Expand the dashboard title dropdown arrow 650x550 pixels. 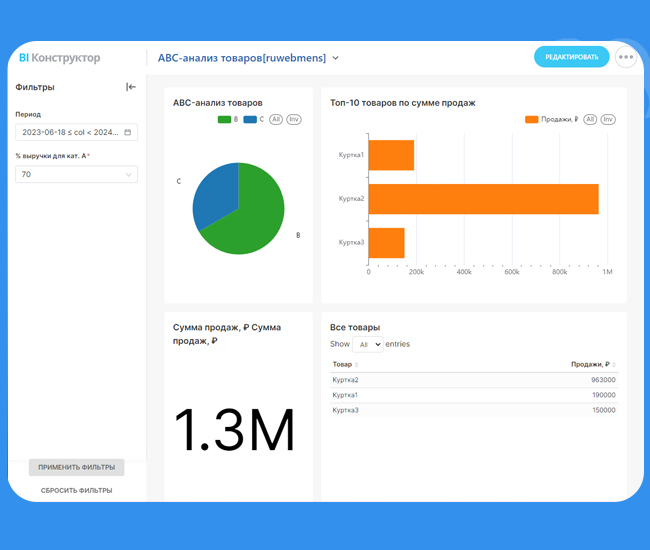(336, 58)
